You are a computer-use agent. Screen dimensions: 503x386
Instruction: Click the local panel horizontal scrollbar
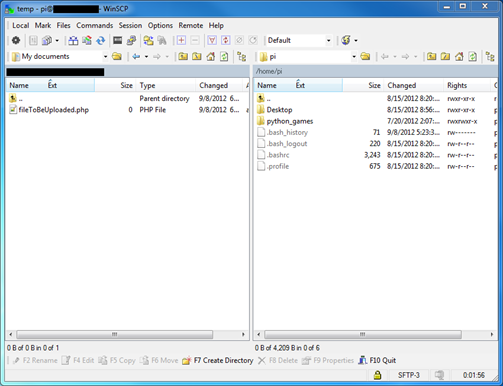click(115, 334)
